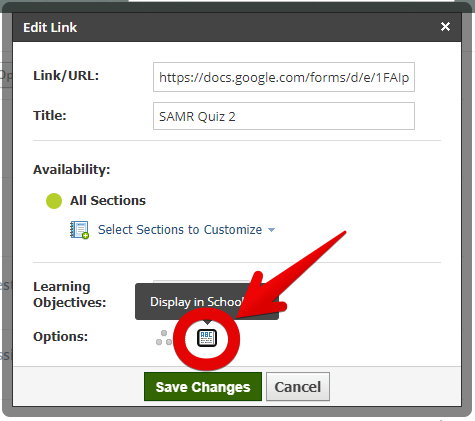
Task: Click the three gray dots options icon
Action: pyautogui.click(x=164, y=338)
